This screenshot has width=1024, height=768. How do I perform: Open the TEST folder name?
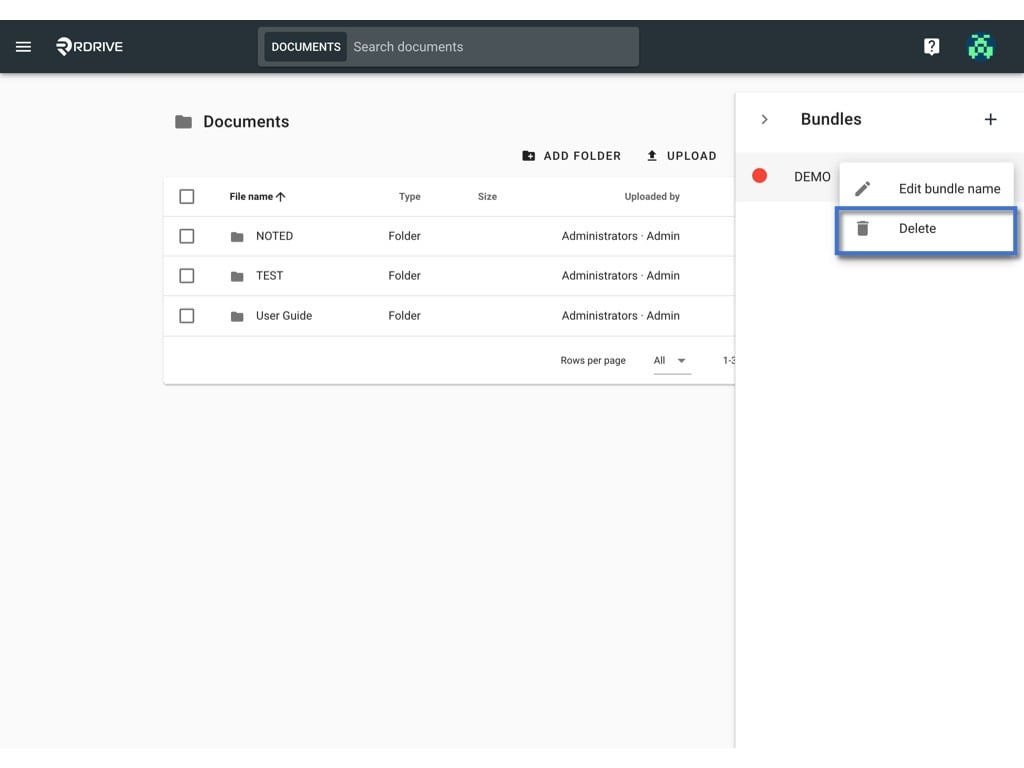(x=270, y=276)
